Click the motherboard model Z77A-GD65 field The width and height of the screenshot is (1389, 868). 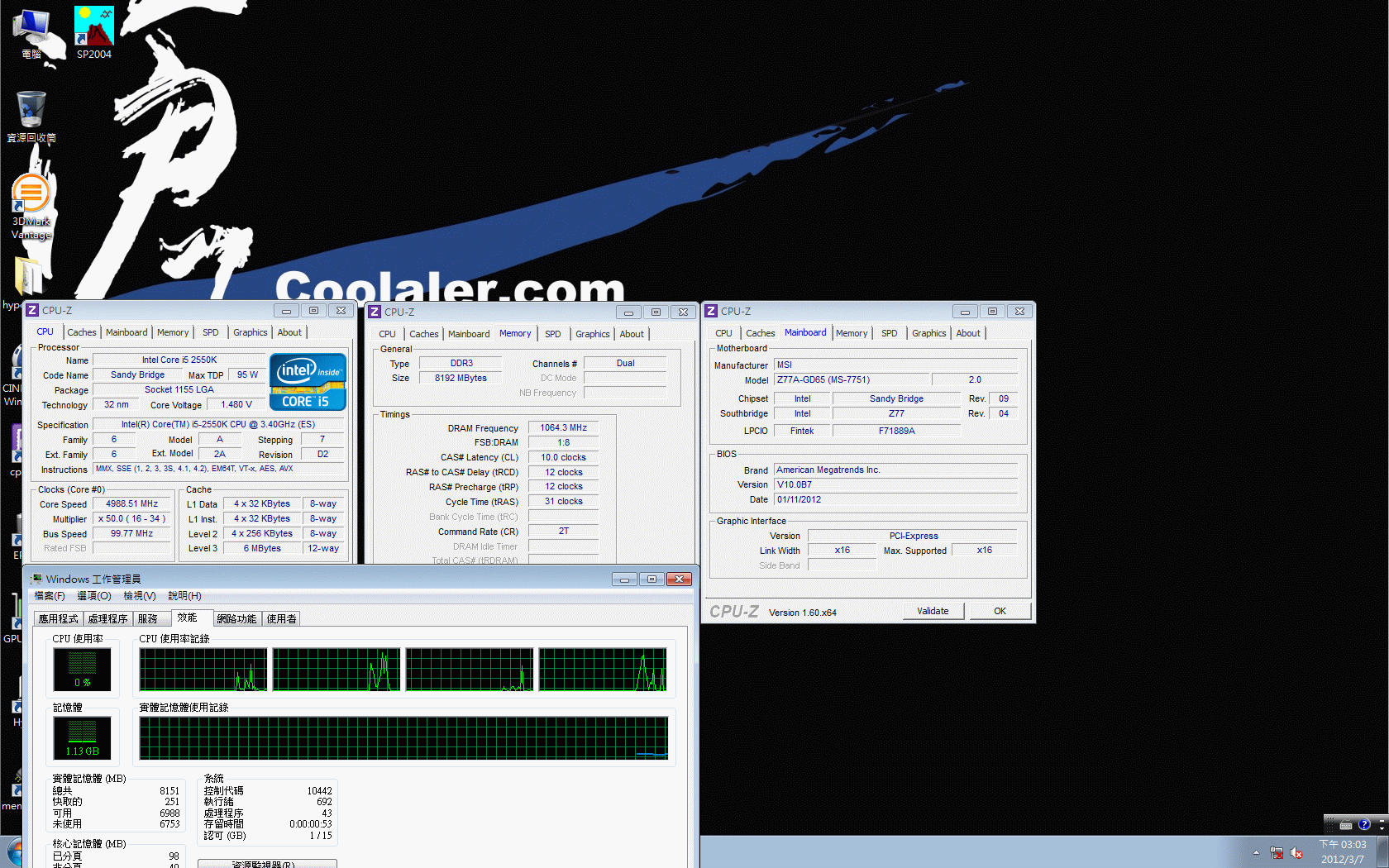click(852, 379)
